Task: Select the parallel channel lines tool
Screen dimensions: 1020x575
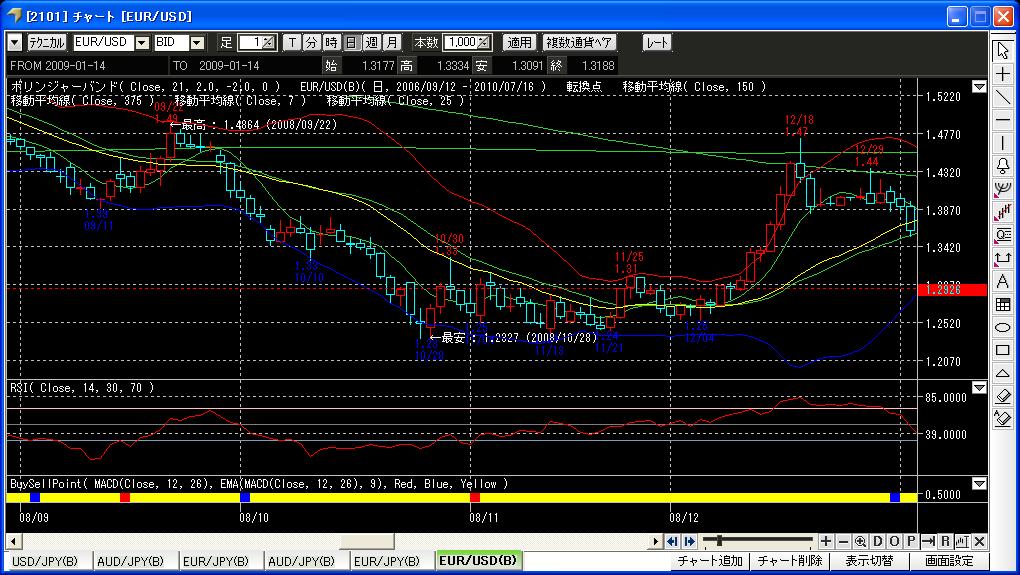Action: click(x=1002, y=212)
